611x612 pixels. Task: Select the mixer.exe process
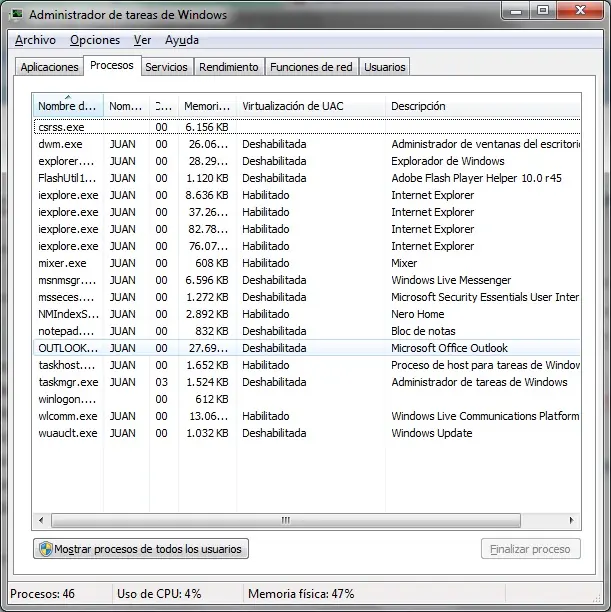(307, 263)
